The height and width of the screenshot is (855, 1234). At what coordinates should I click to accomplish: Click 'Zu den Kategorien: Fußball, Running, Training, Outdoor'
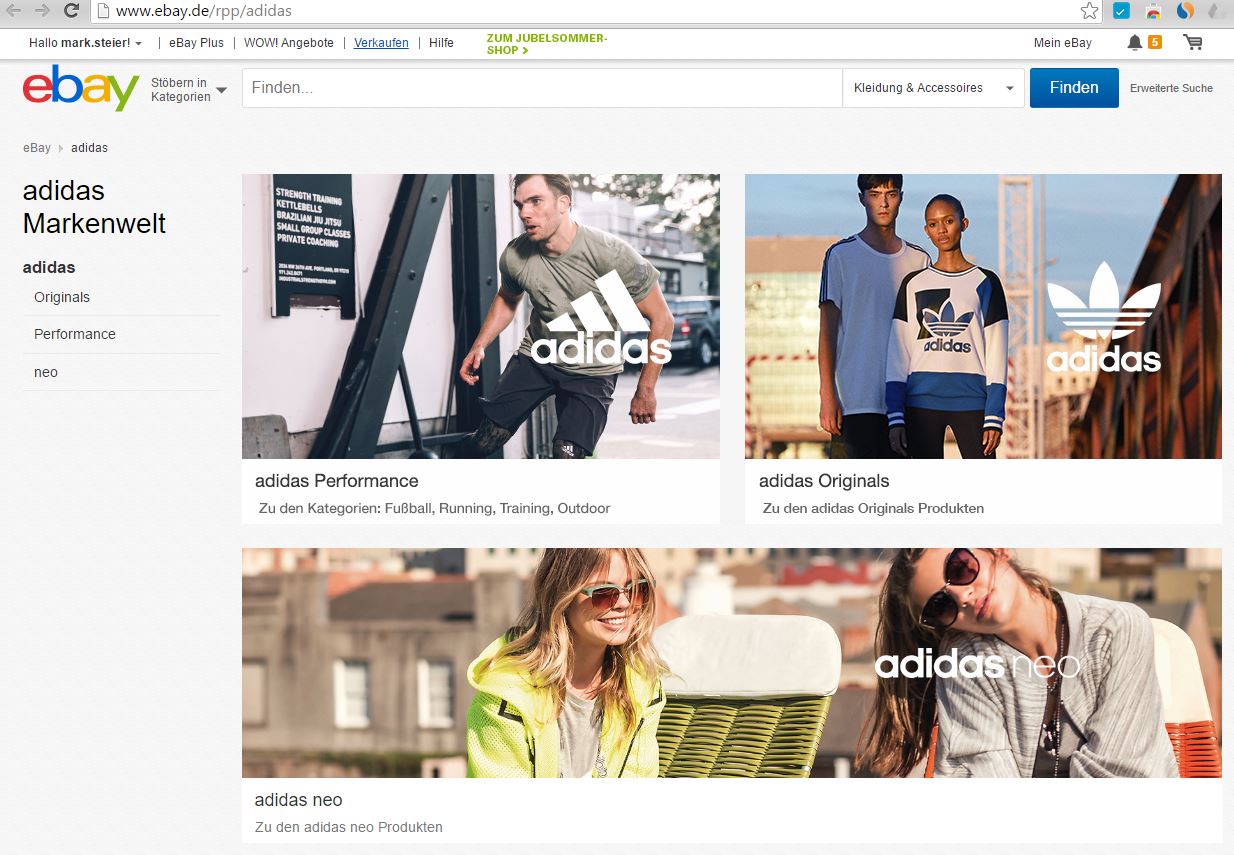pyautogui.click(x=434, y=508)
